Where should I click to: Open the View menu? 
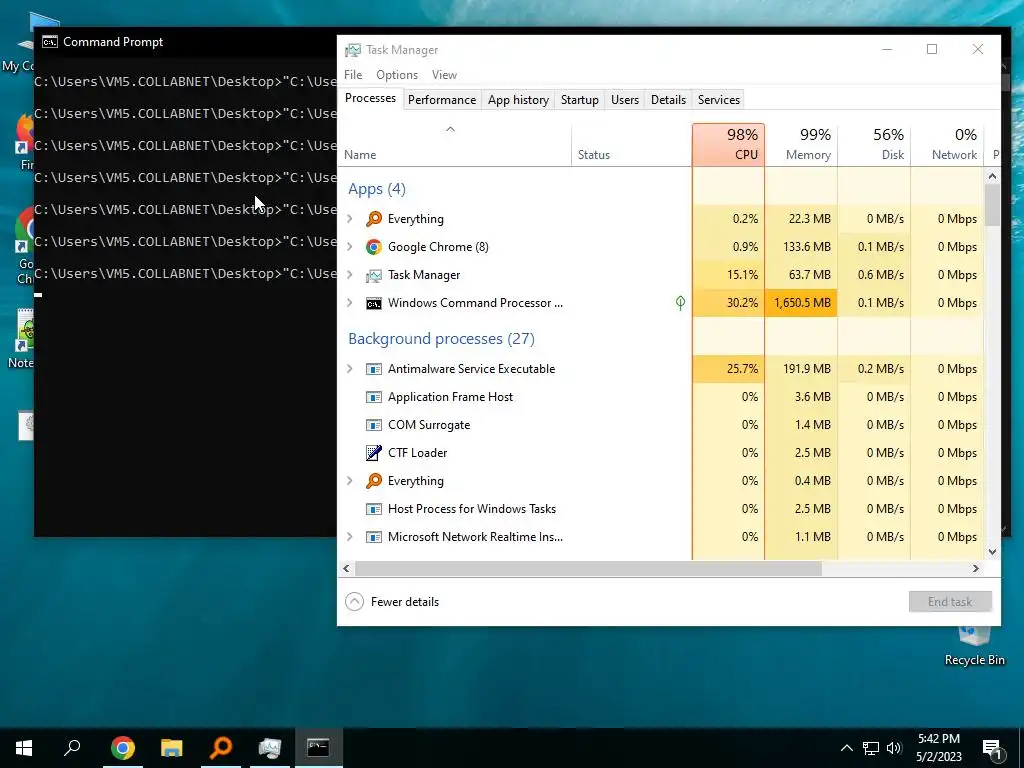click(x=444, y=75)
